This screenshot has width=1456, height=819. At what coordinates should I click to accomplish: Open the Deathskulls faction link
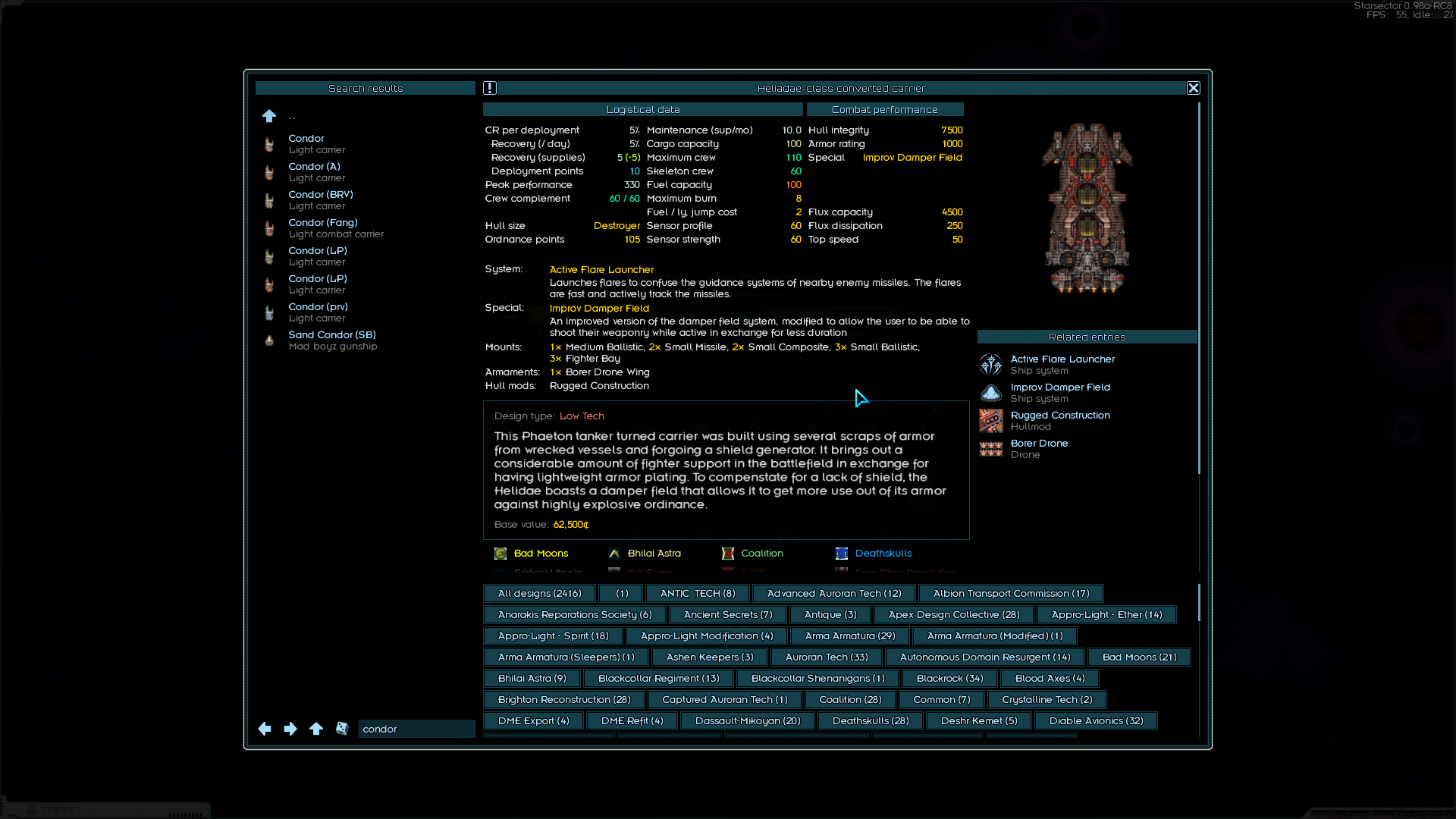click(883, 554)
